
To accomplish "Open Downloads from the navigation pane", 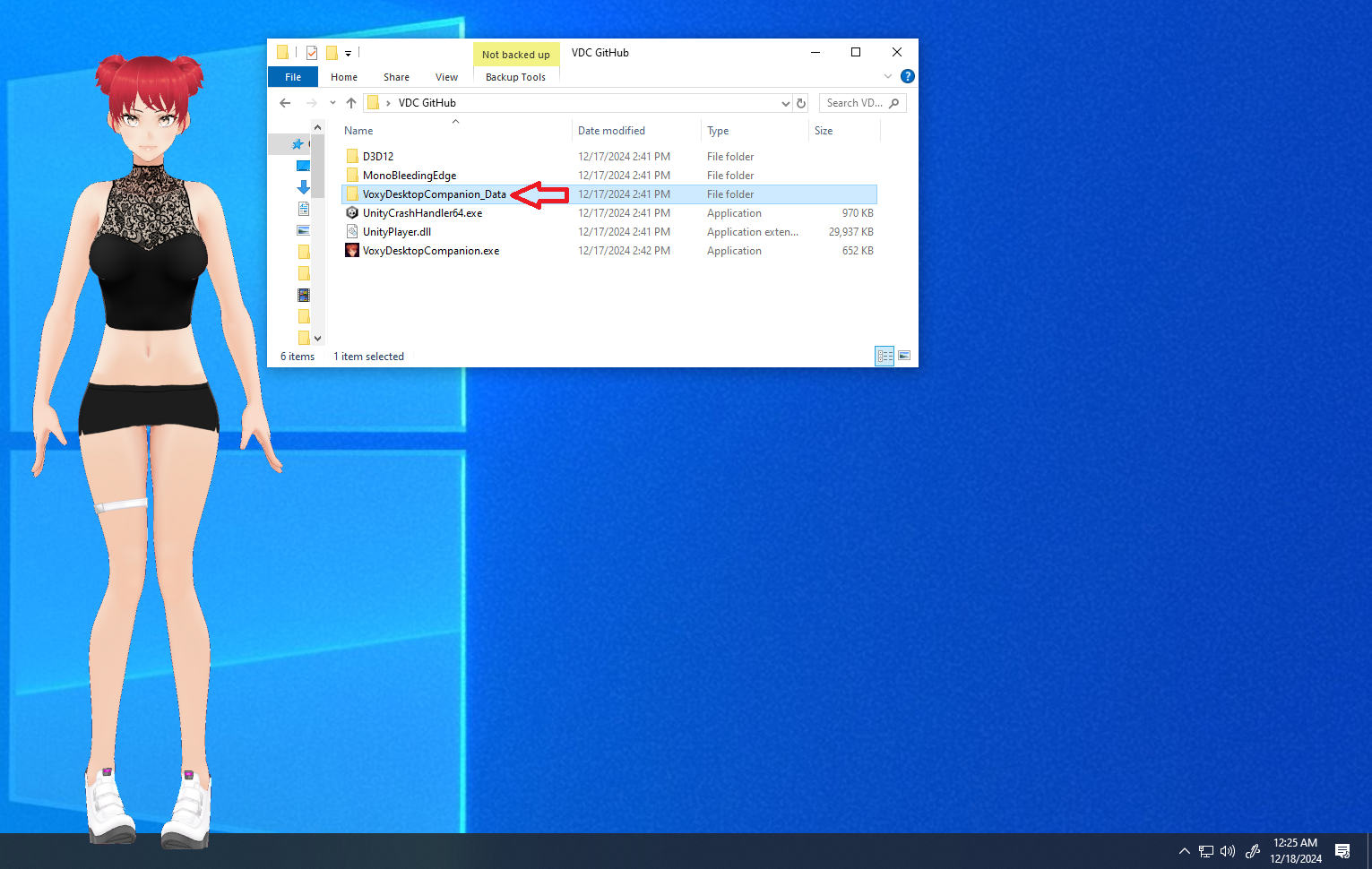I will [x=303, y=187].
